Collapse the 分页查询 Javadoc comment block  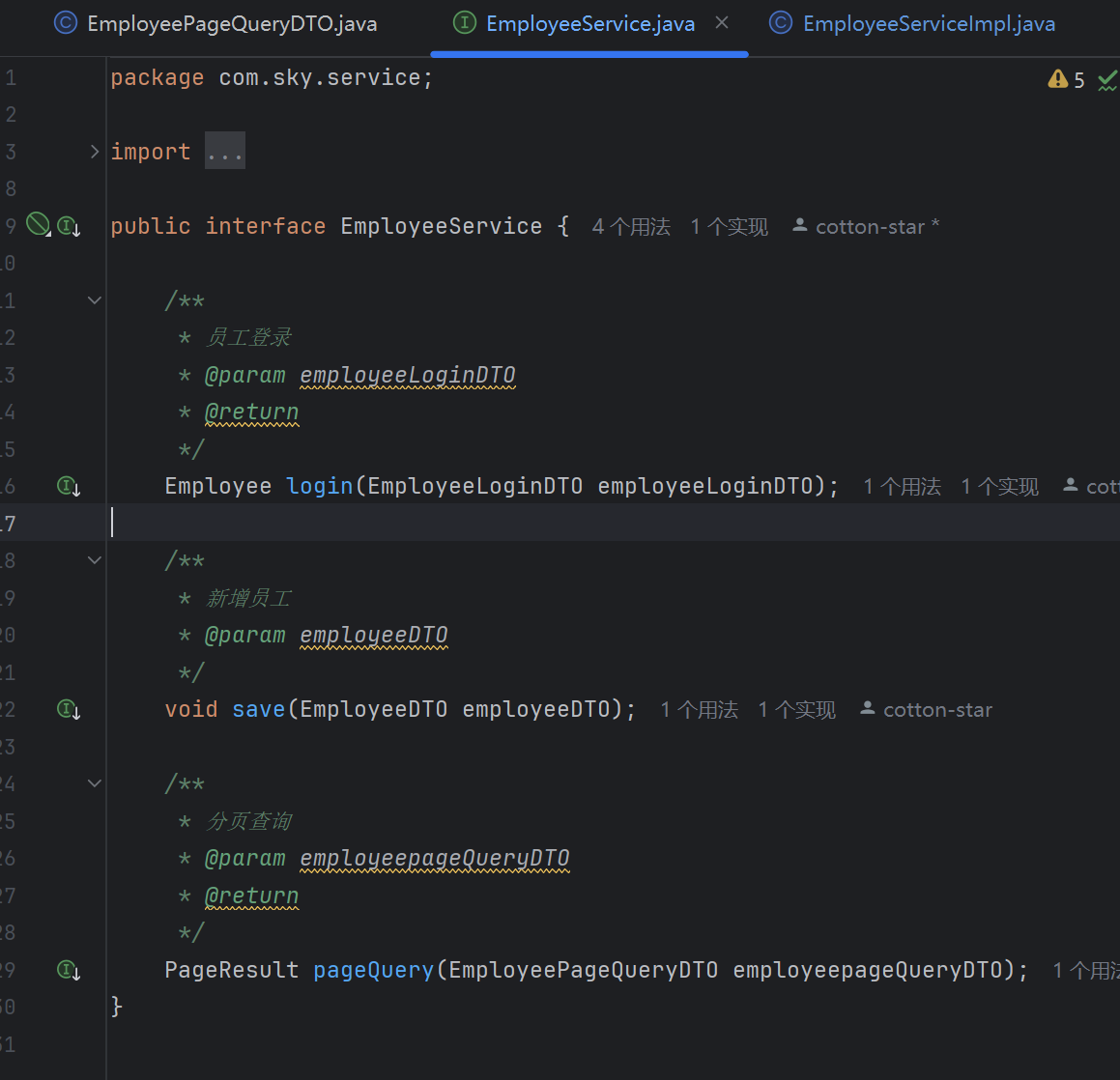[95, 783]
